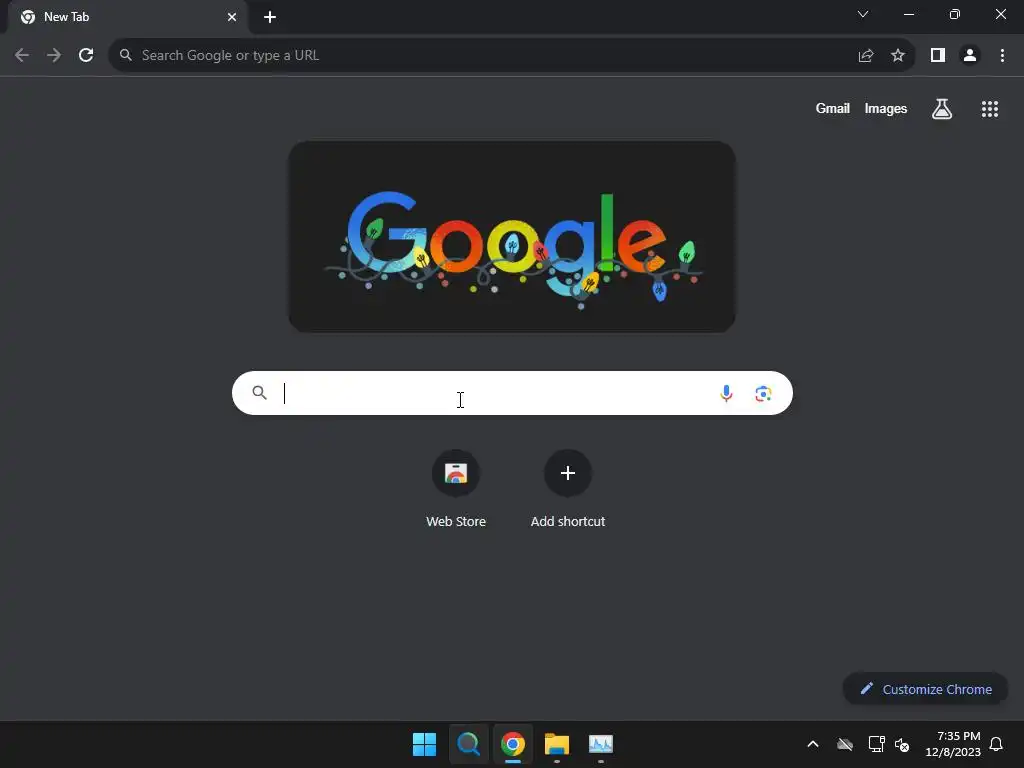The image size is (1024, 768).
Task: Show hidden system tray icons
Action: tap(813, 744)
